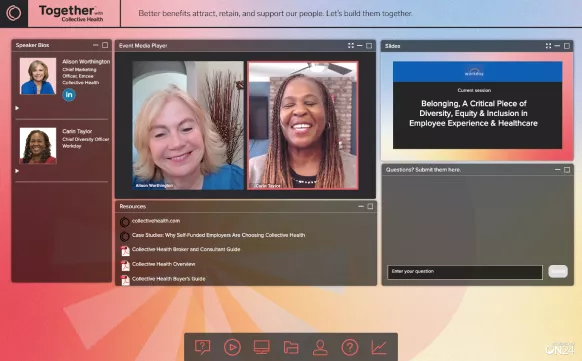Click Alison Worthington's video feed
This screenshot has height=361, width=582.
click(x=188, y=125)
